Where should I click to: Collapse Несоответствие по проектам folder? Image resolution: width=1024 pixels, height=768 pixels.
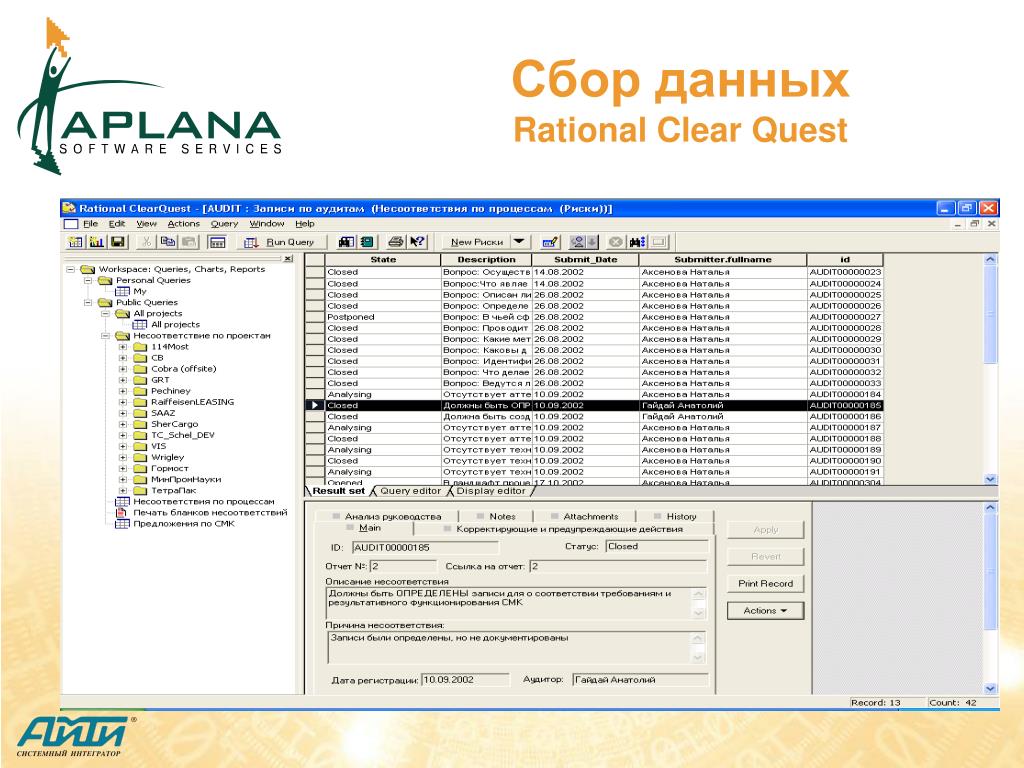point(105,336)
